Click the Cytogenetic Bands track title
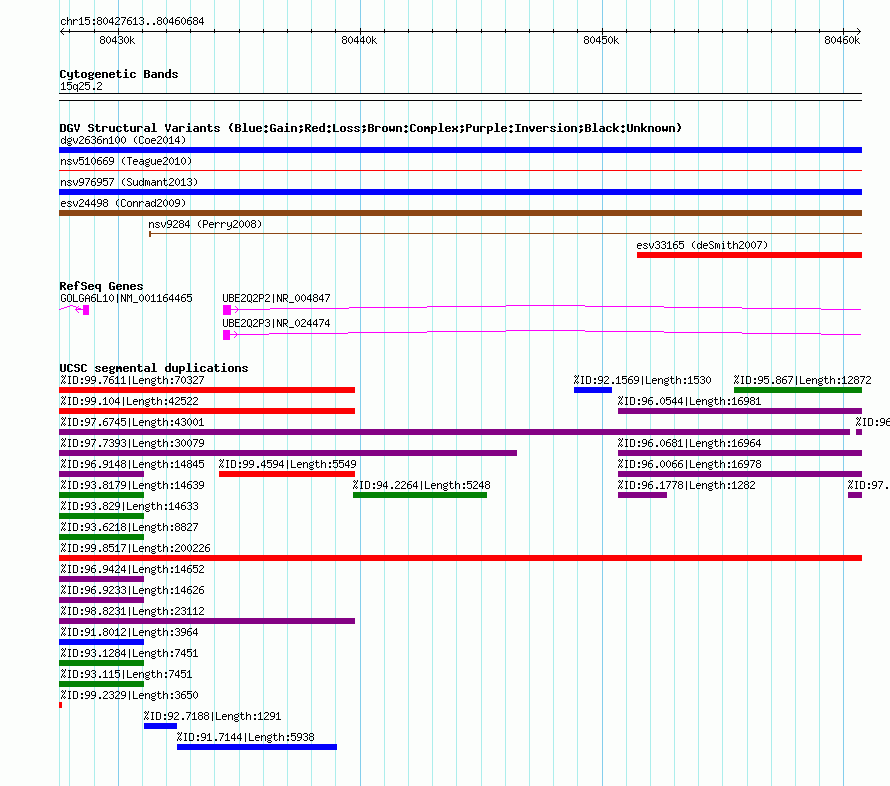The image size is (890, 786). coord(119,74)
